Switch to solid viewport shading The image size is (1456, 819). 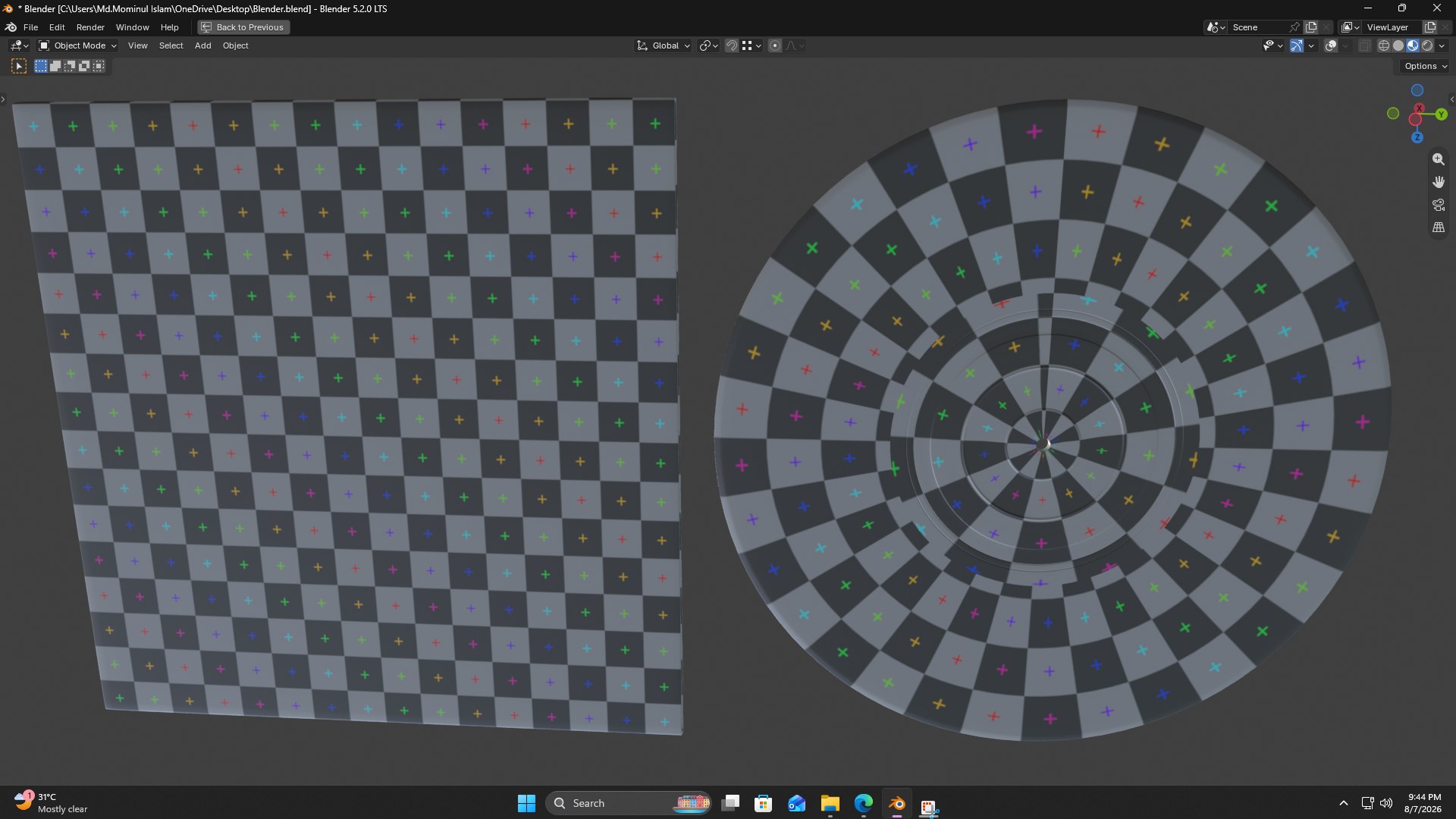click(x=1398, y=46)
